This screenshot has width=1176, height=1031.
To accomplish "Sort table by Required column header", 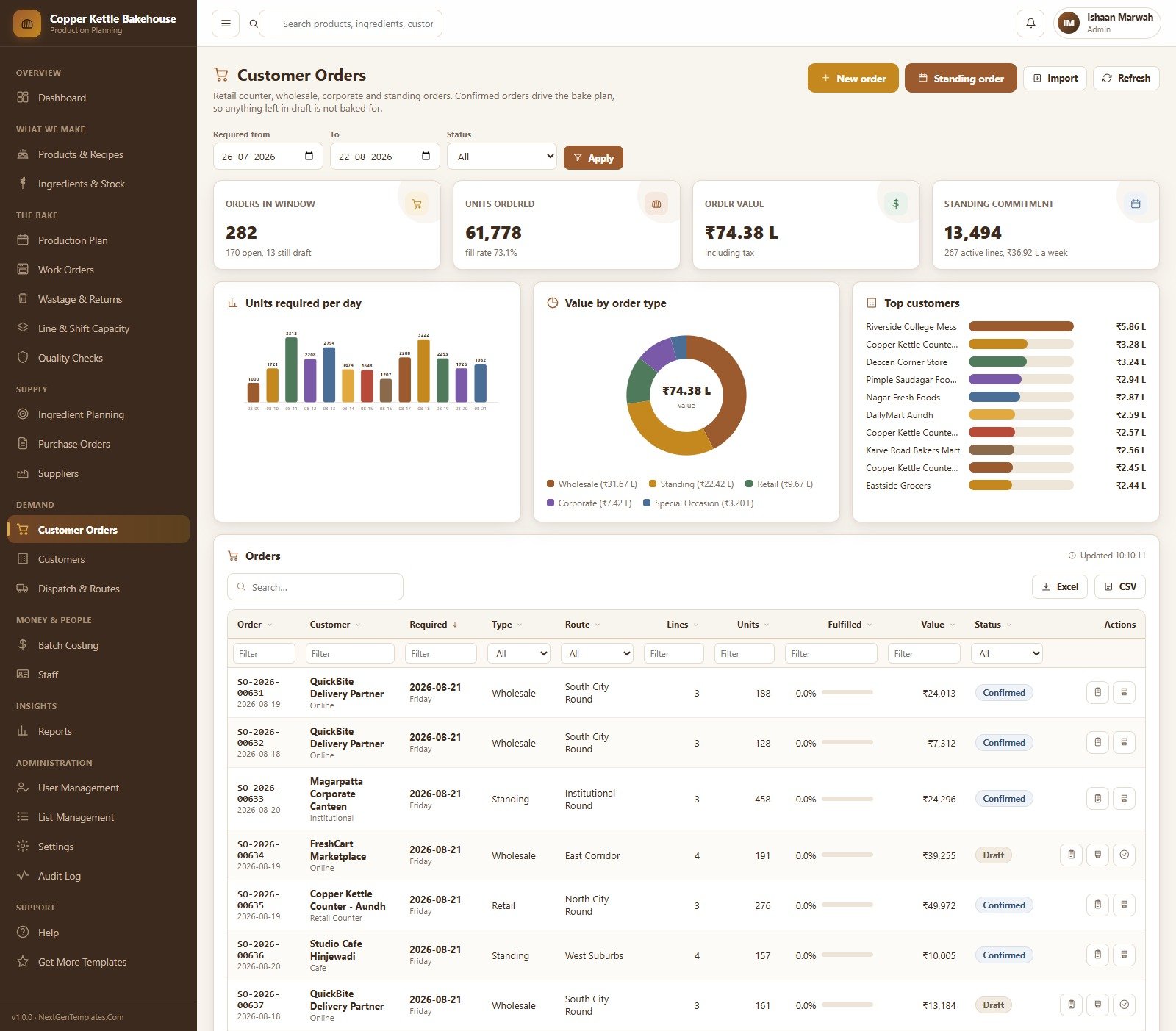I will point(433,625).
